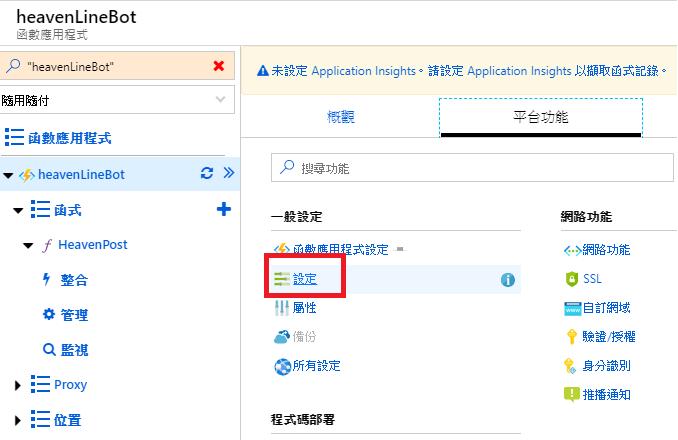Click the list icon before Proxy
Image resolution: width=678 pixels, height=440 pixels.
[x=40, y=384]
